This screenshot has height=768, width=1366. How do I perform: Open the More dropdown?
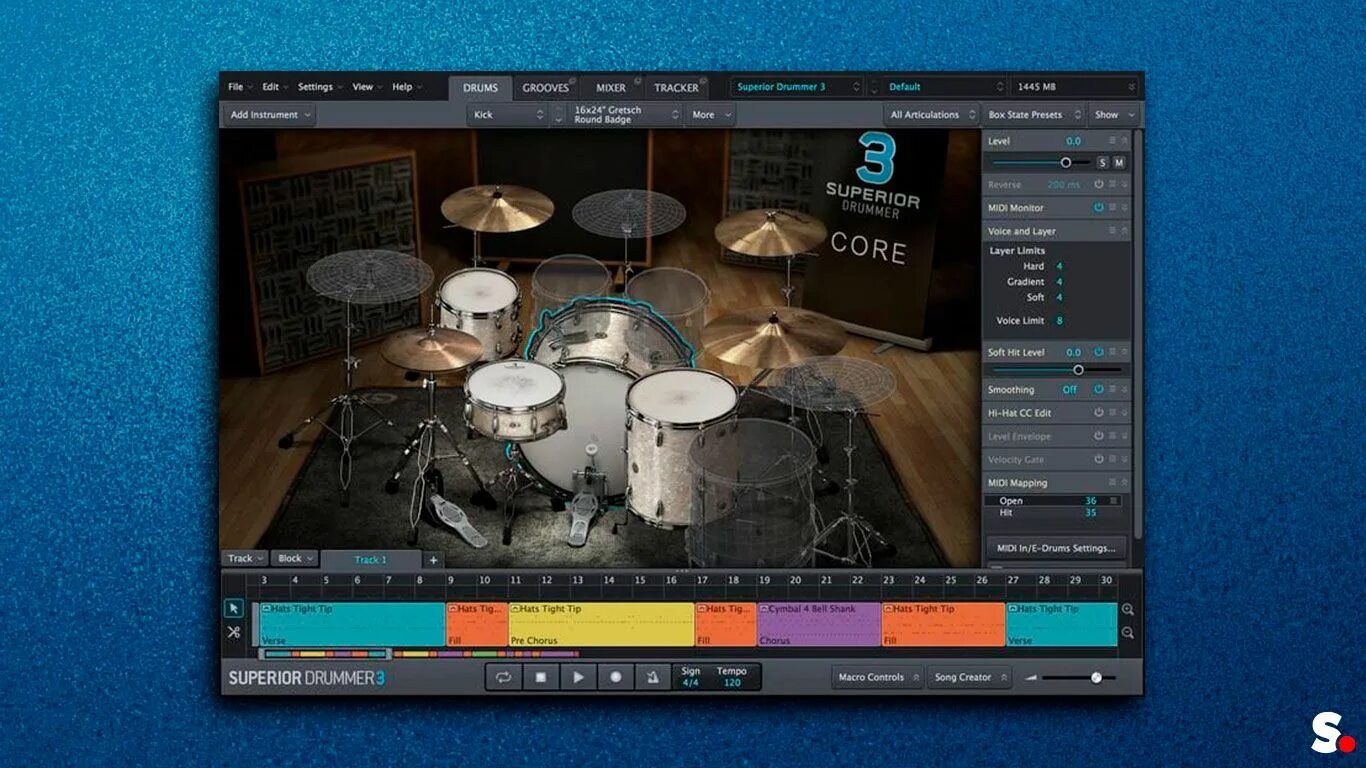point(711,115)
